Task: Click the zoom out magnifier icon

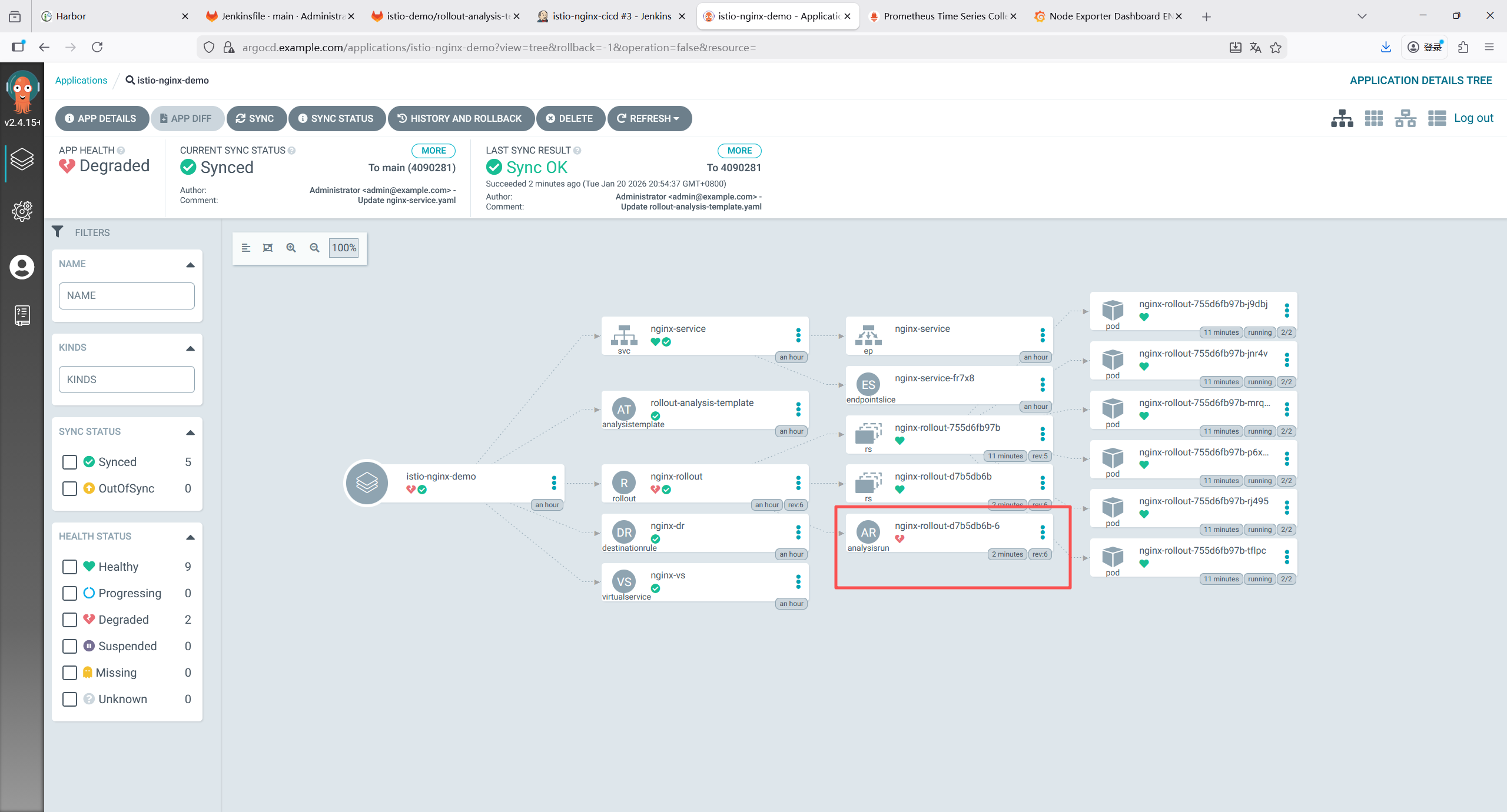Action: click(x=314, y=248)
